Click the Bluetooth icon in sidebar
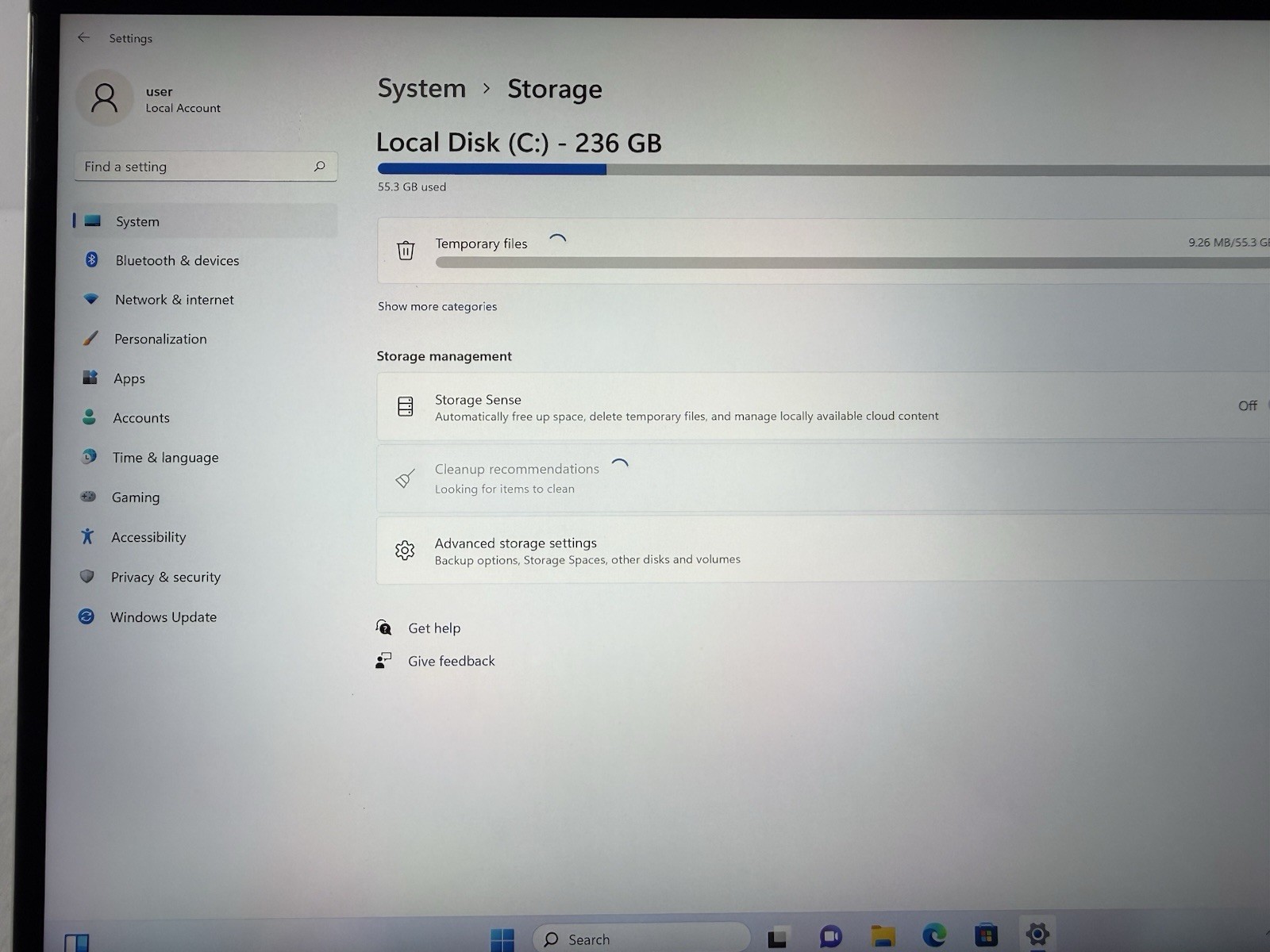This screenshot has width=1270, height=952. [92, 259]
